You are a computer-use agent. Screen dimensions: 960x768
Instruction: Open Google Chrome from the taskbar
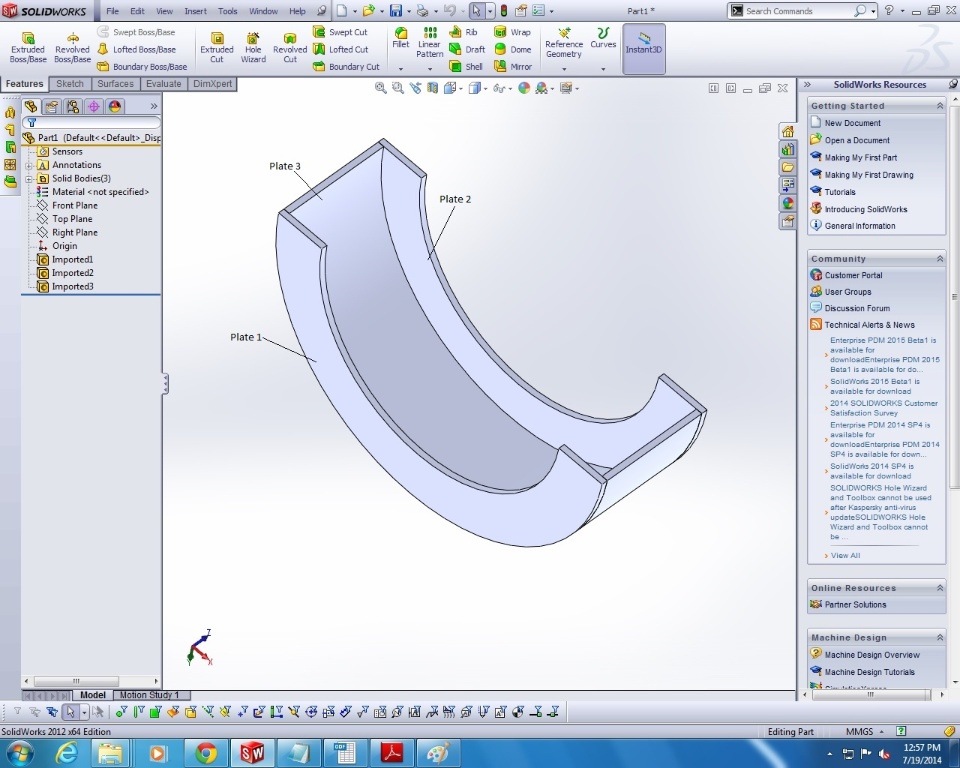pos(206,753)
